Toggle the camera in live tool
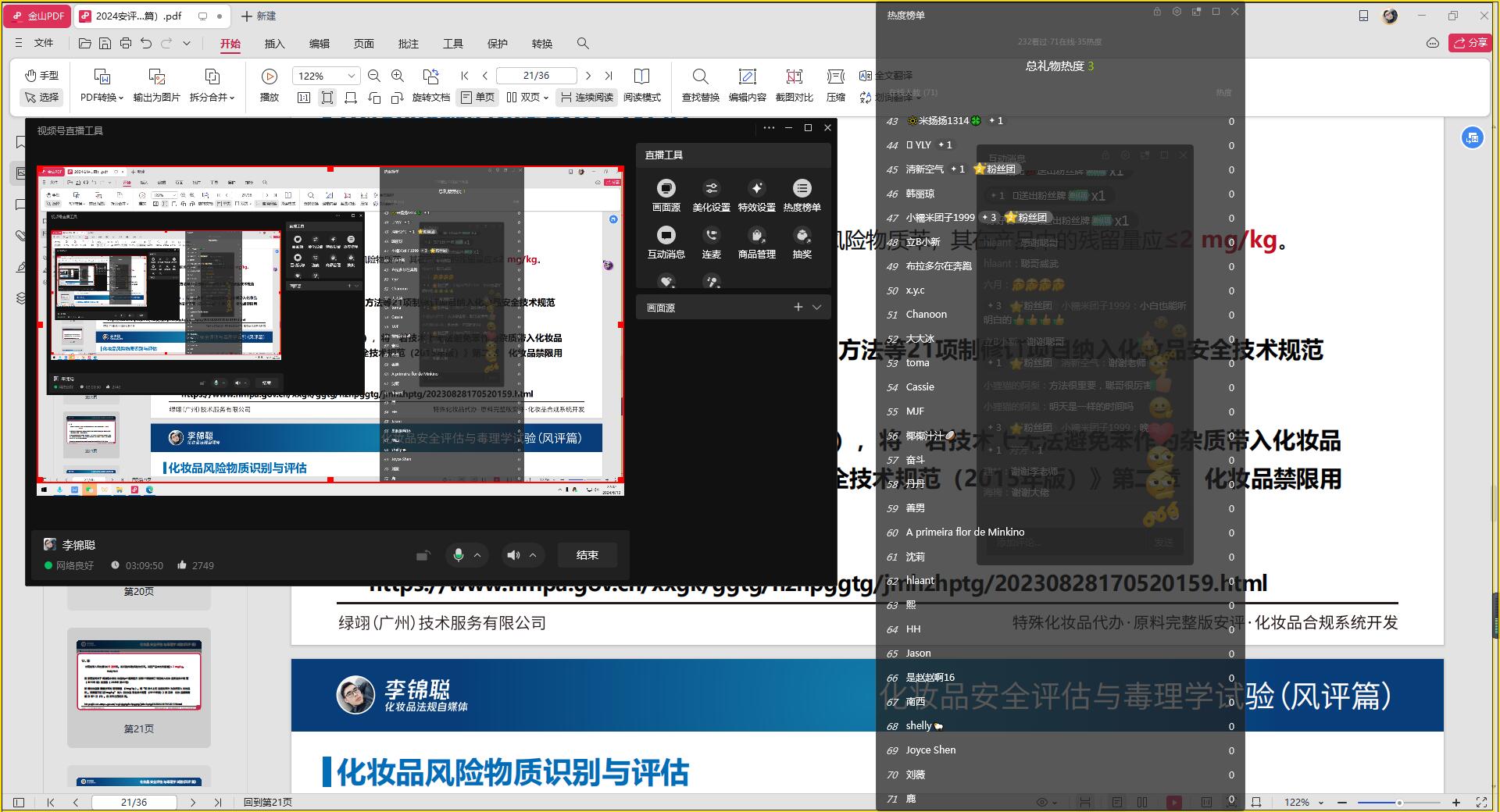 pyautogui.click(x=423, y=555)
